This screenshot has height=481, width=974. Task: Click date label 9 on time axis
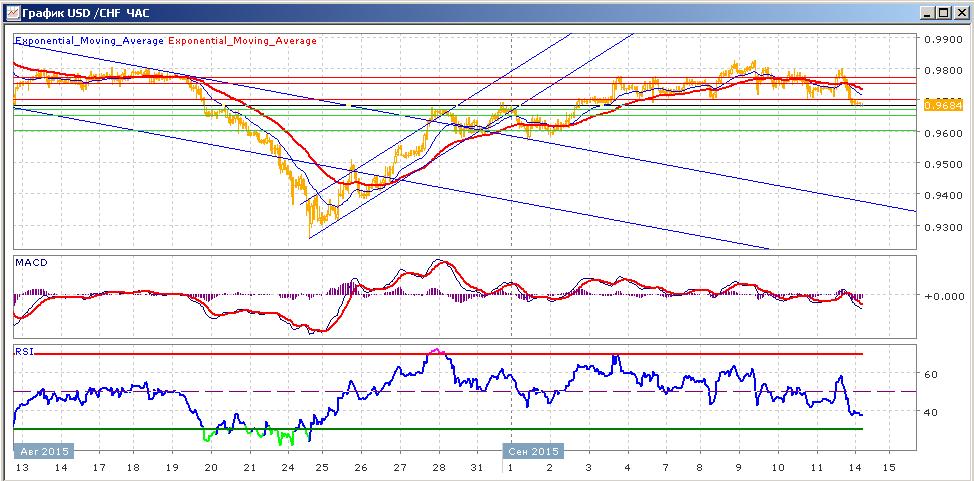[739, 467]
